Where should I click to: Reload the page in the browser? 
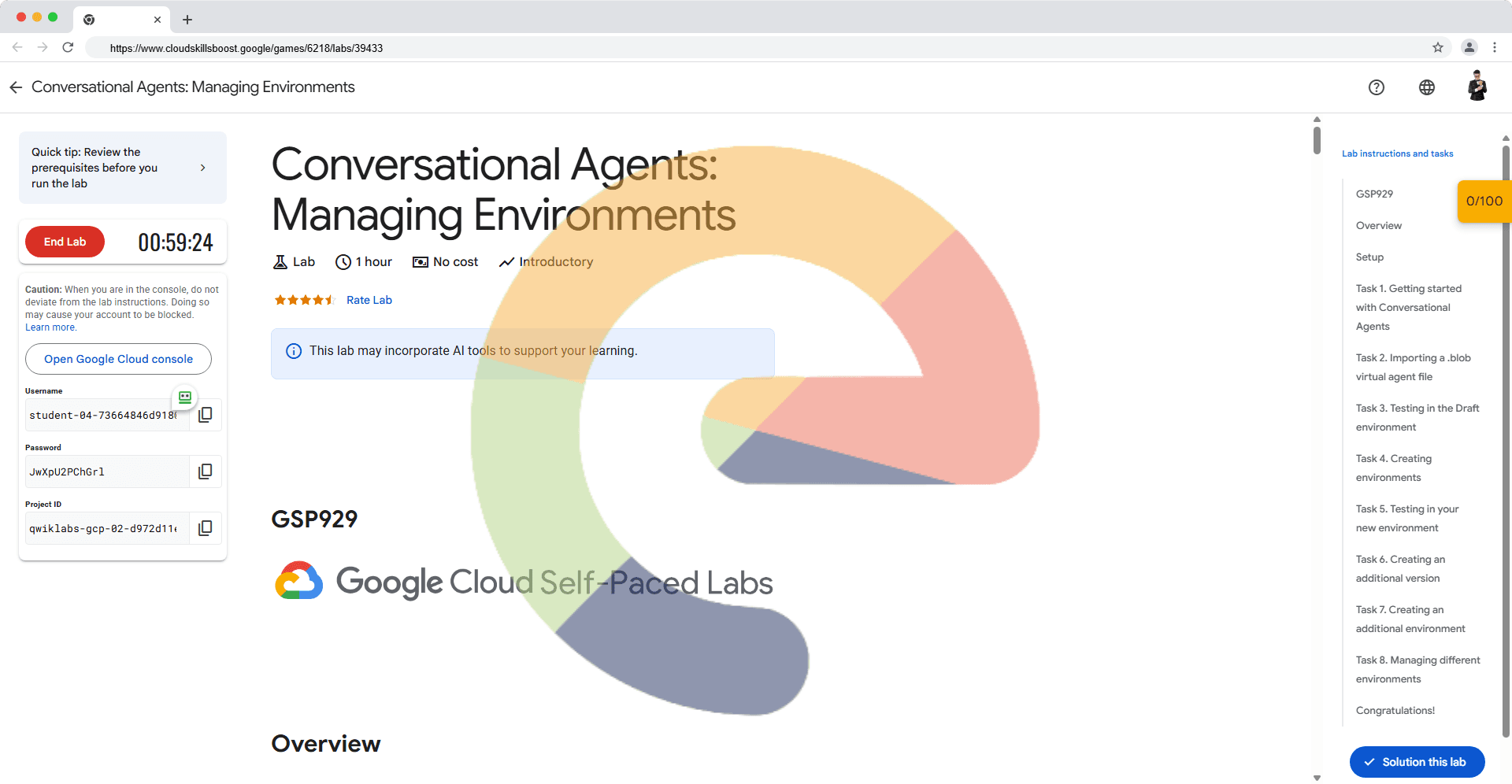(68, 48)
